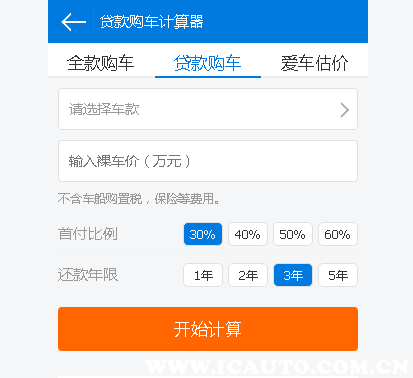Go back using the left arrow icon
The width and height of the screenshot is (413, 378).
74,22
